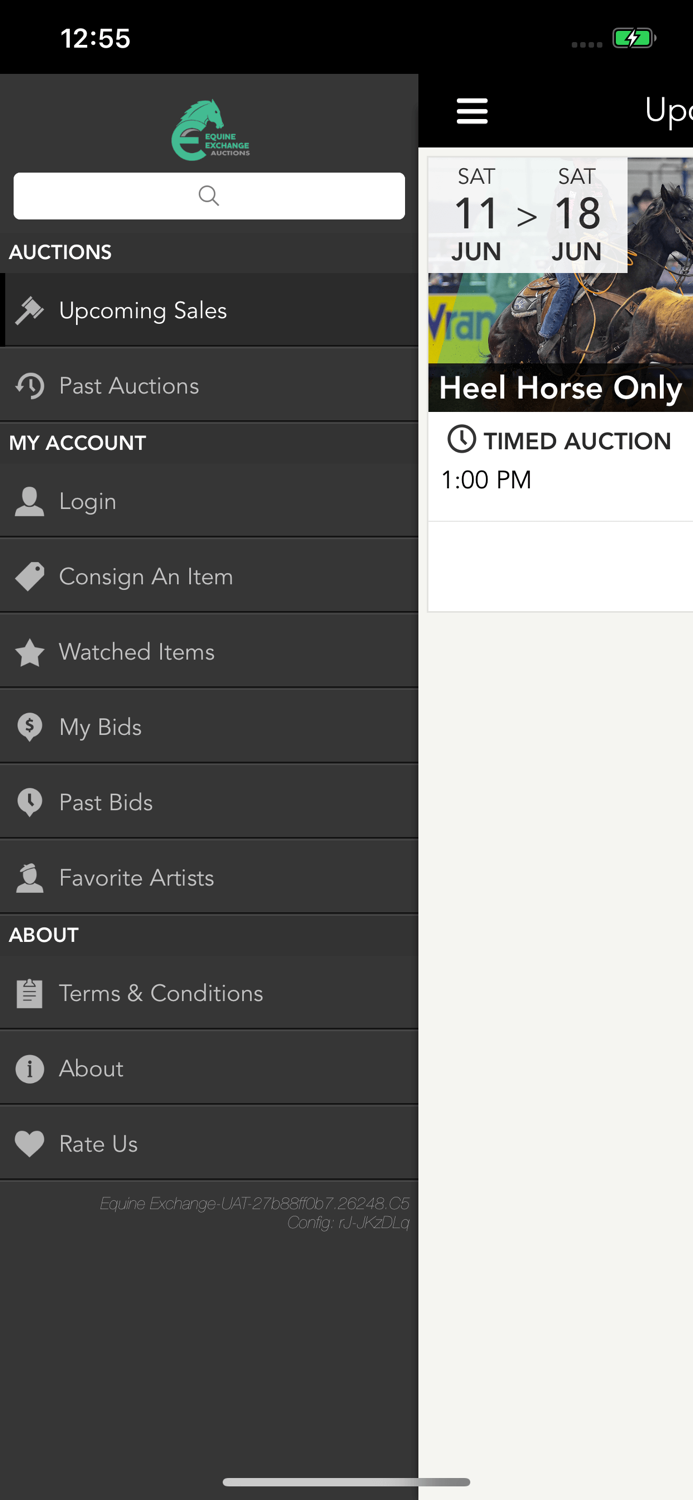Click the dollar pin icon for My Bids
This screenshot has width=693, height=1500.
pos(29,726)
